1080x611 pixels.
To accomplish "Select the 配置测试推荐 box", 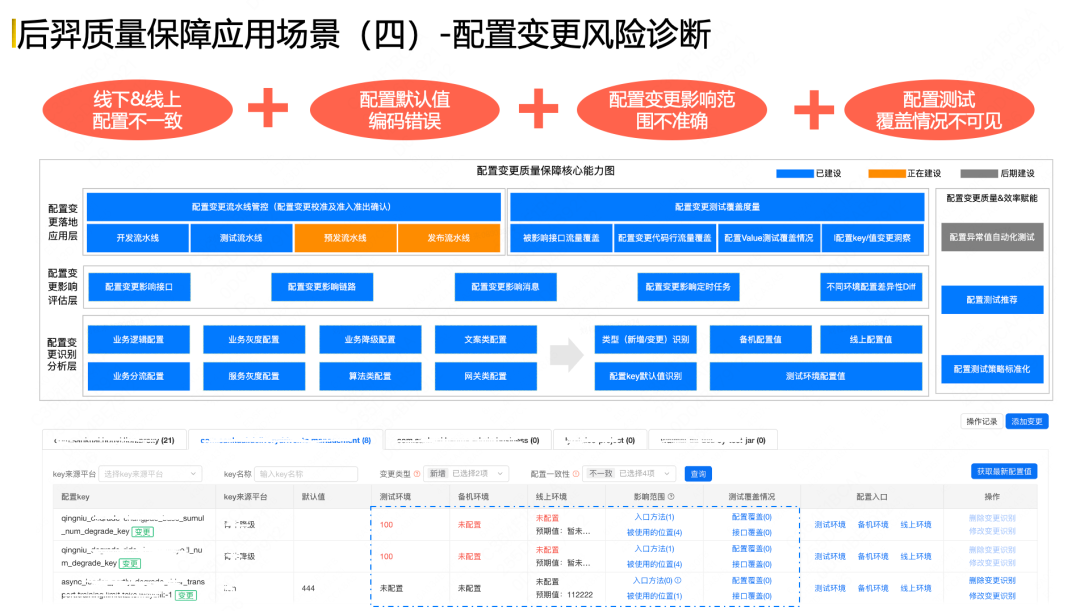I will pyautogui.click(x=992, y=300).
